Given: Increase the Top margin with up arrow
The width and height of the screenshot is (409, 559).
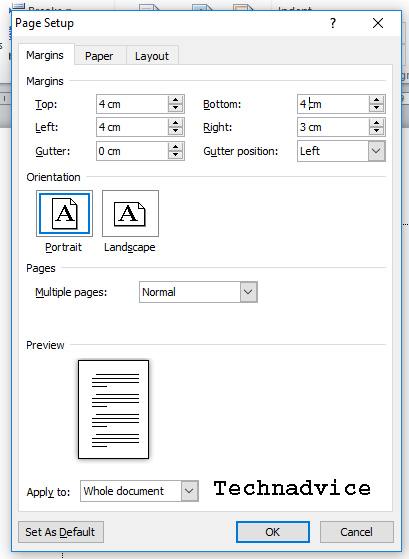Looking at the screenshot, I should [x=175, y=100].
